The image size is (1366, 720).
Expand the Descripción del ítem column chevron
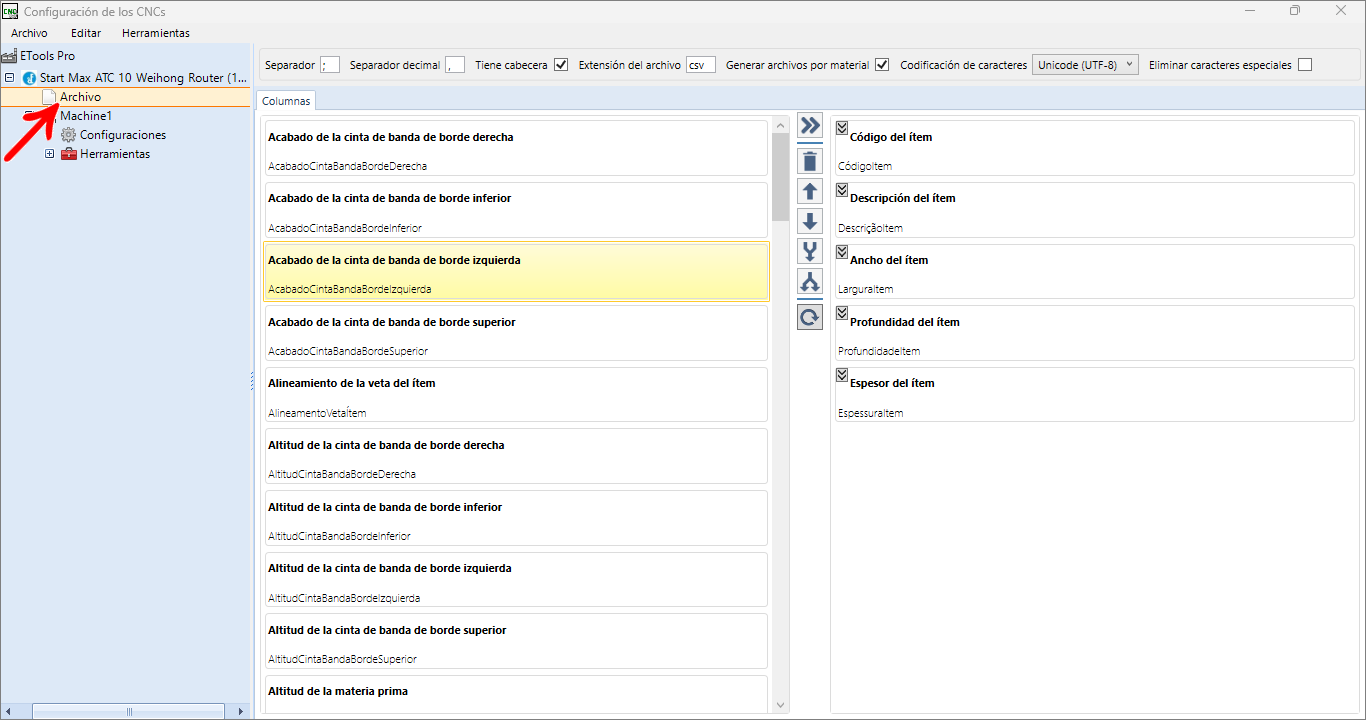pos(842,189)
